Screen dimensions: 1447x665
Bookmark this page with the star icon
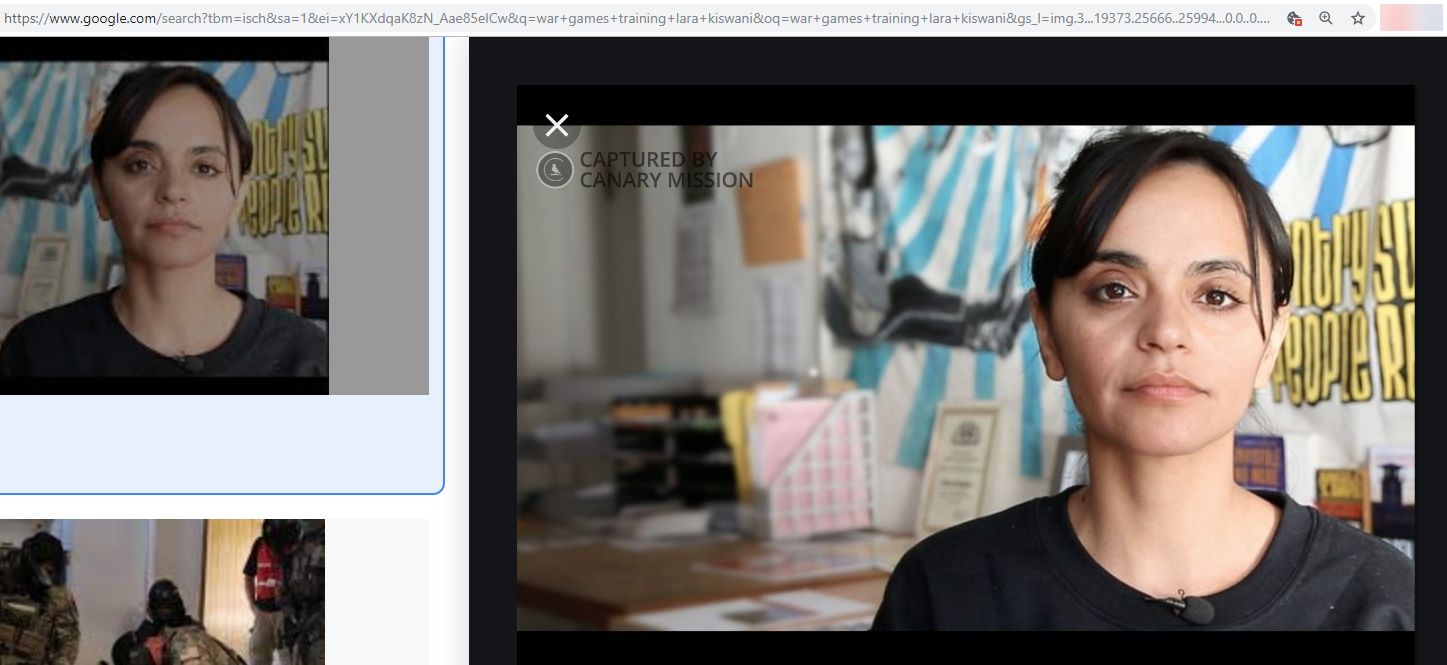pyautogui.click(x=1358, y=18)
